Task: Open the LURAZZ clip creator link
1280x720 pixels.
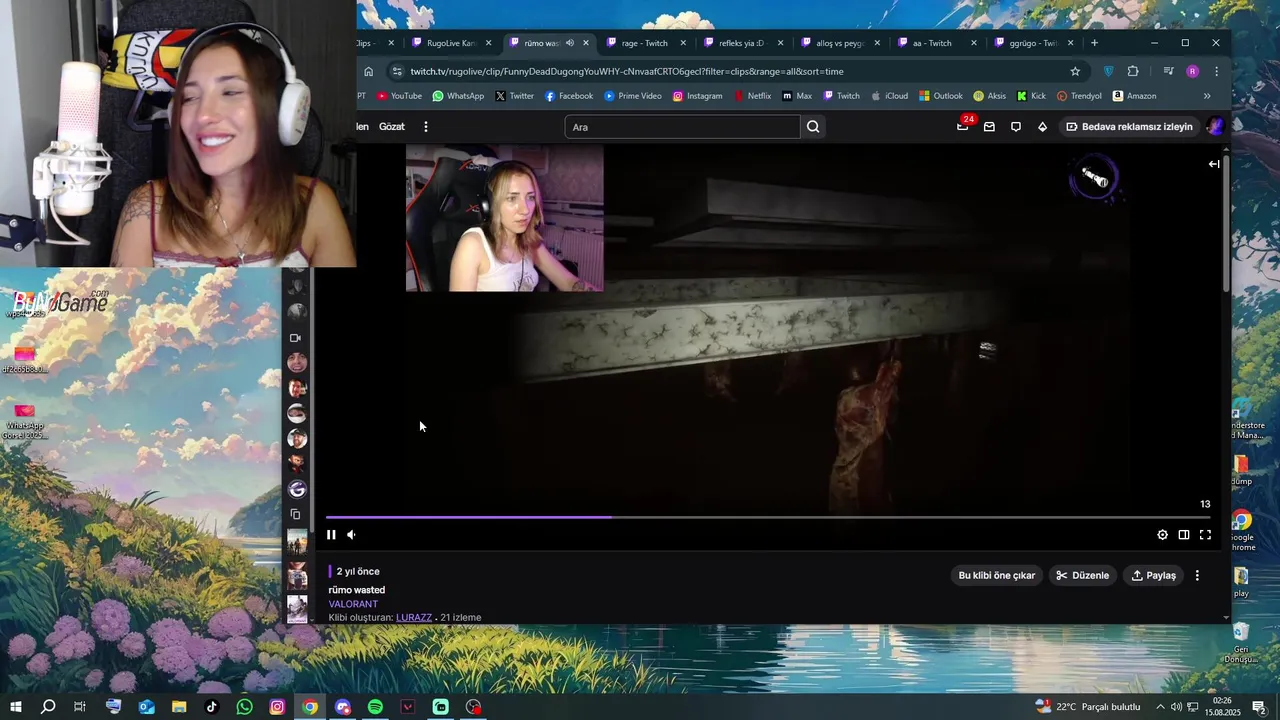Action: tap(414, 617)
